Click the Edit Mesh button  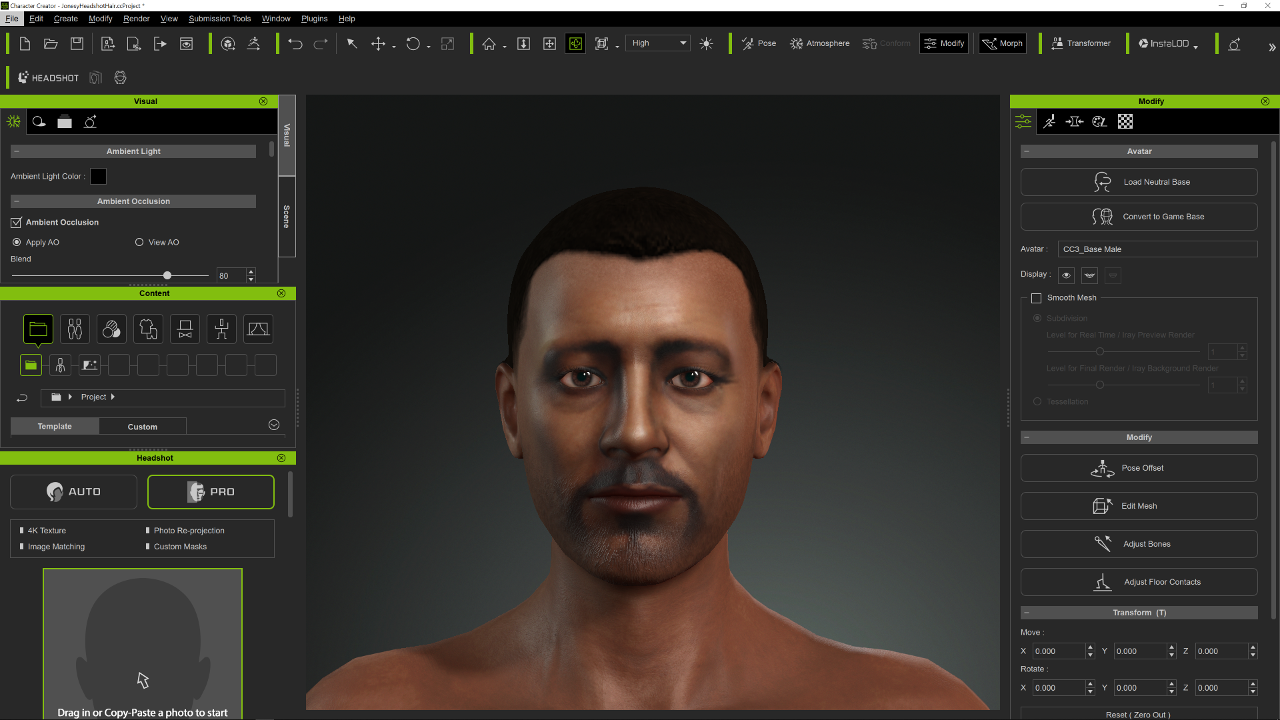pyautogui.click(x=1139, y=506)
